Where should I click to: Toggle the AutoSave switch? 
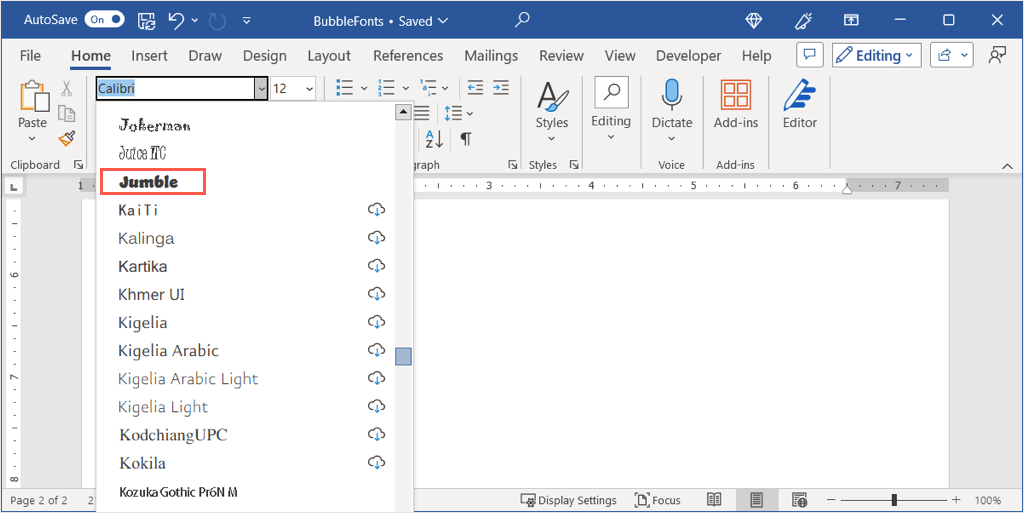coord(104,20)
